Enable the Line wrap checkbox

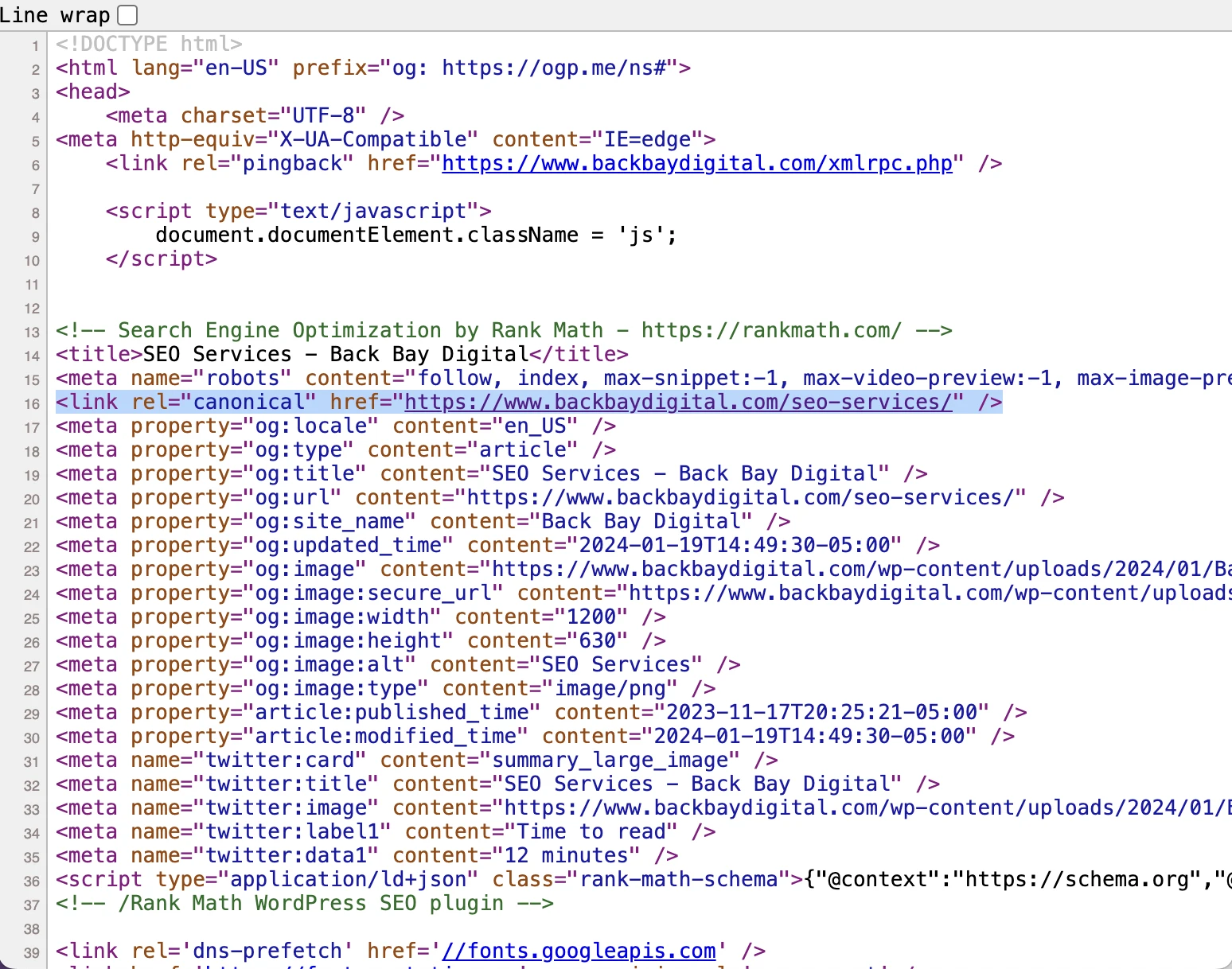(127, 15)
